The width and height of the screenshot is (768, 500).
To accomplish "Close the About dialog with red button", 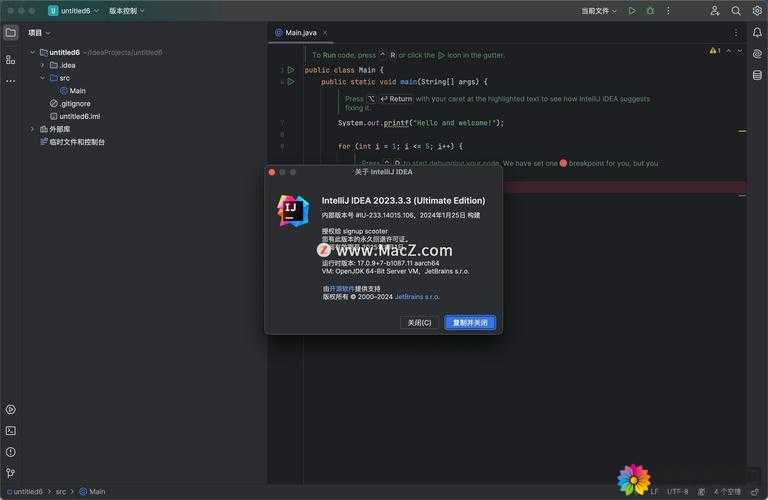I will click(272, 172).
